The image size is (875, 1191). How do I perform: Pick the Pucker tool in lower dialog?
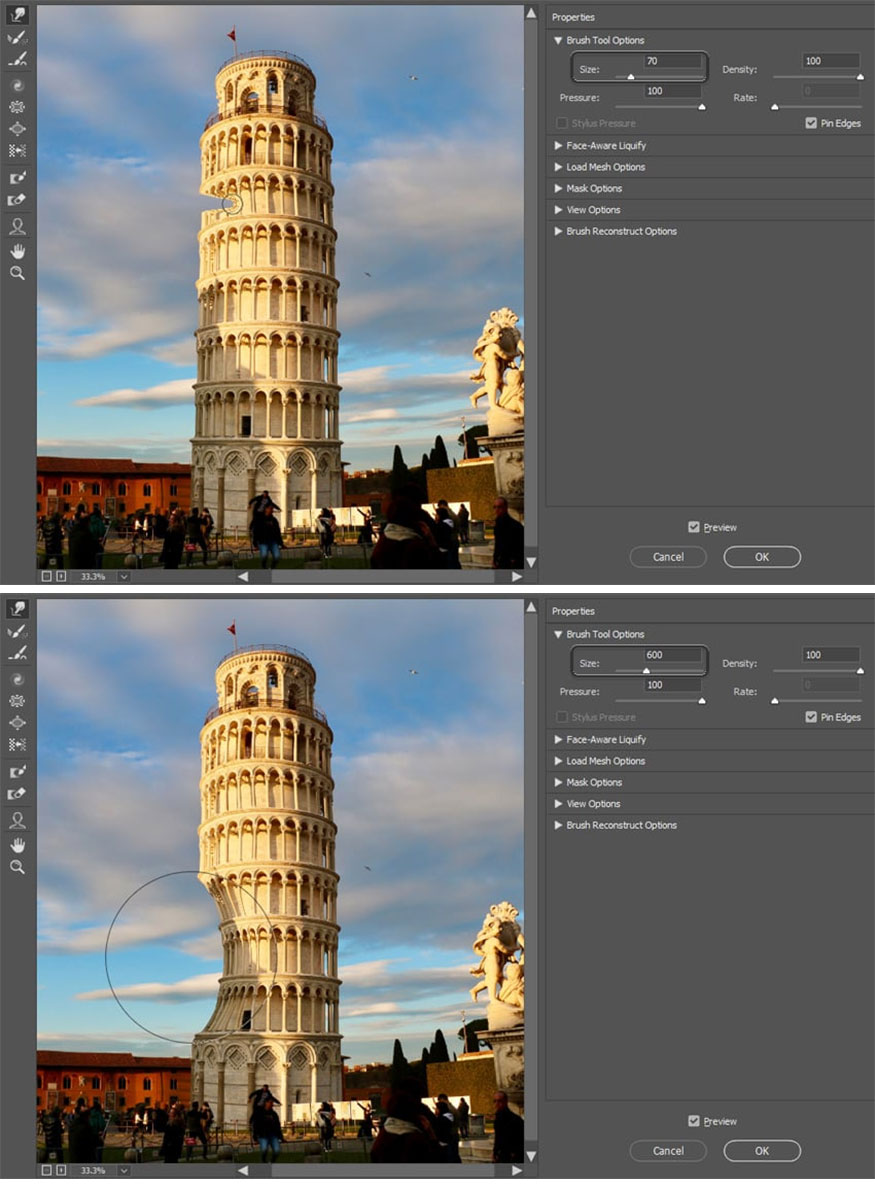click(x=17, y=701)
